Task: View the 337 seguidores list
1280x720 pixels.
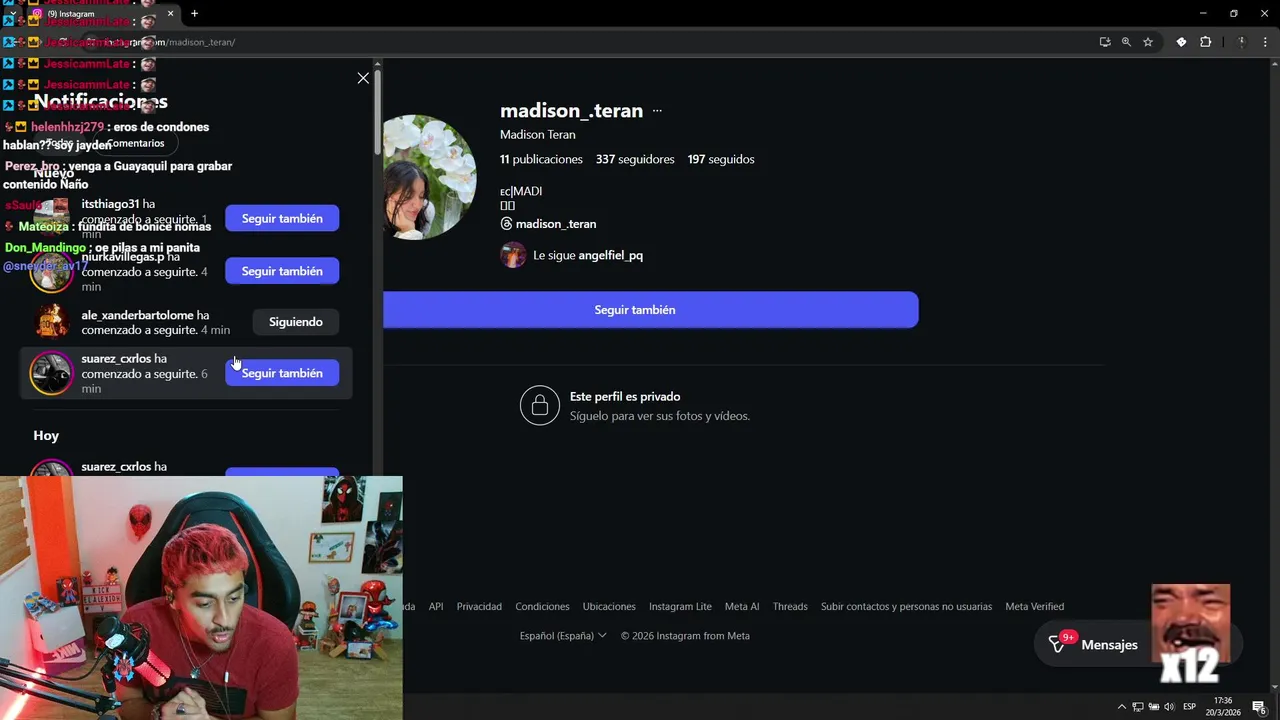Action: click(x=635, y=159)
